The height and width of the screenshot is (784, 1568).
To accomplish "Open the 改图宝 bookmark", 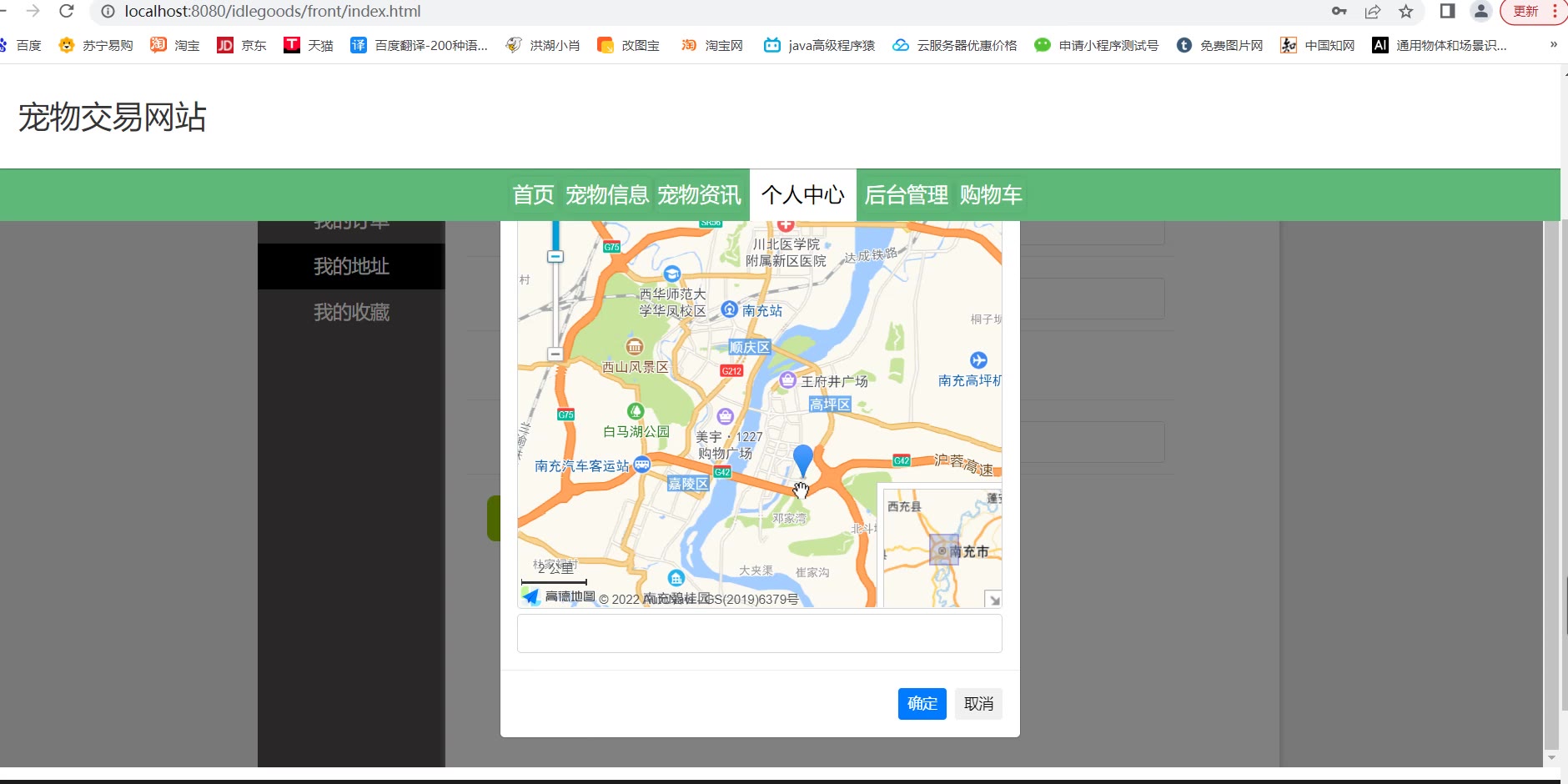I will (x=629, y=45).
